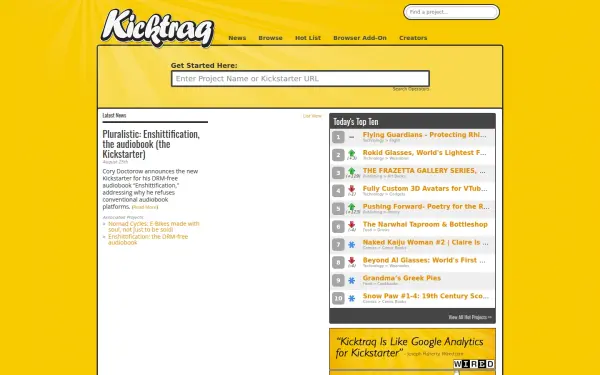Open Naked Kaiju Woman #2 project
This screenshot has height=375, width=600.
click(x=426, y=242)
